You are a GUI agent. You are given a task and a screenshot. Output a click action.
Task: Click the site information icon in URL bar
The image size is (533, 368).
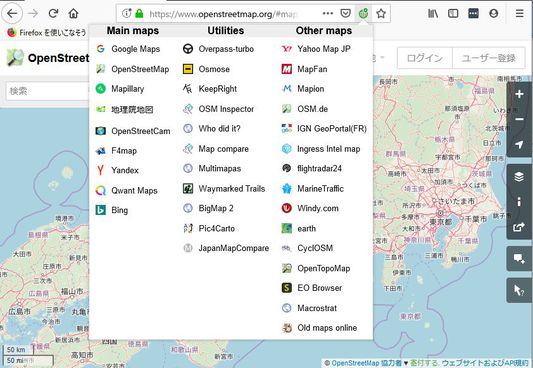tap(126, 14)
